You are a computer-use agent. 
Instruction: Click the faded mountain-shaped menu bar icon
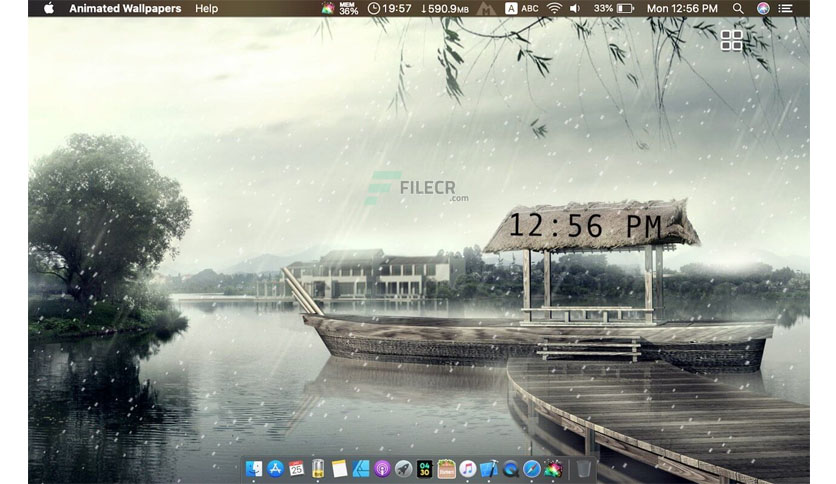486,9
